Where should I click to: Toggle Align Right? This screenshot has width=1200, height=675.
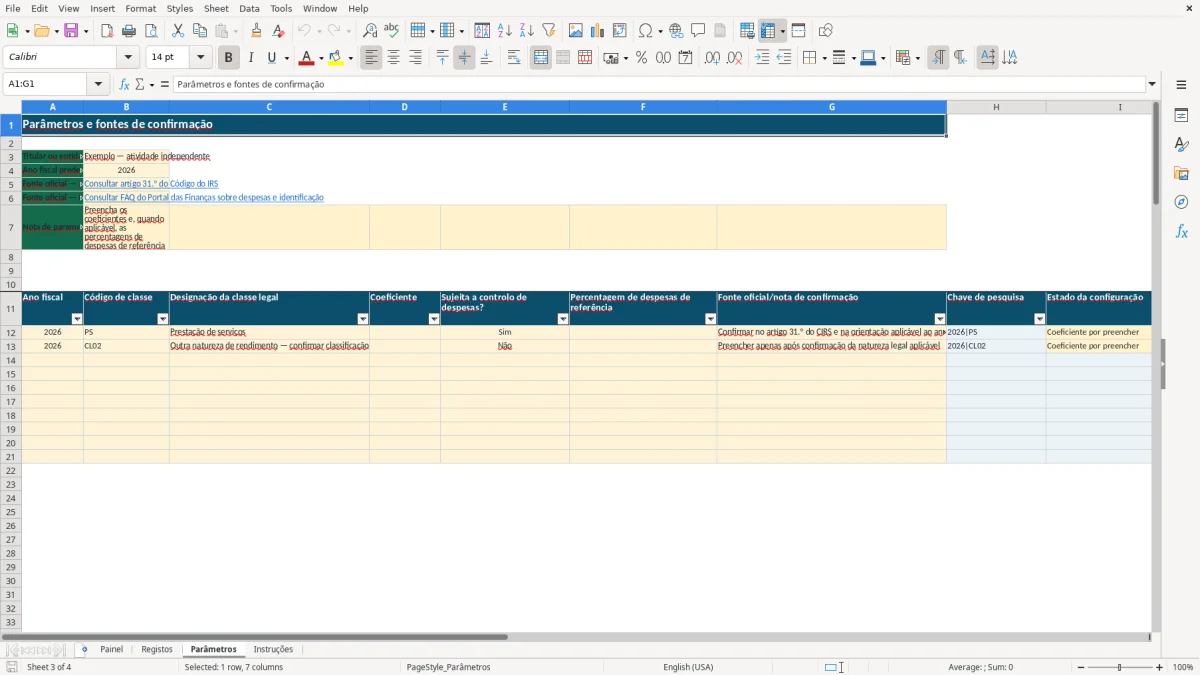point(416,58)
